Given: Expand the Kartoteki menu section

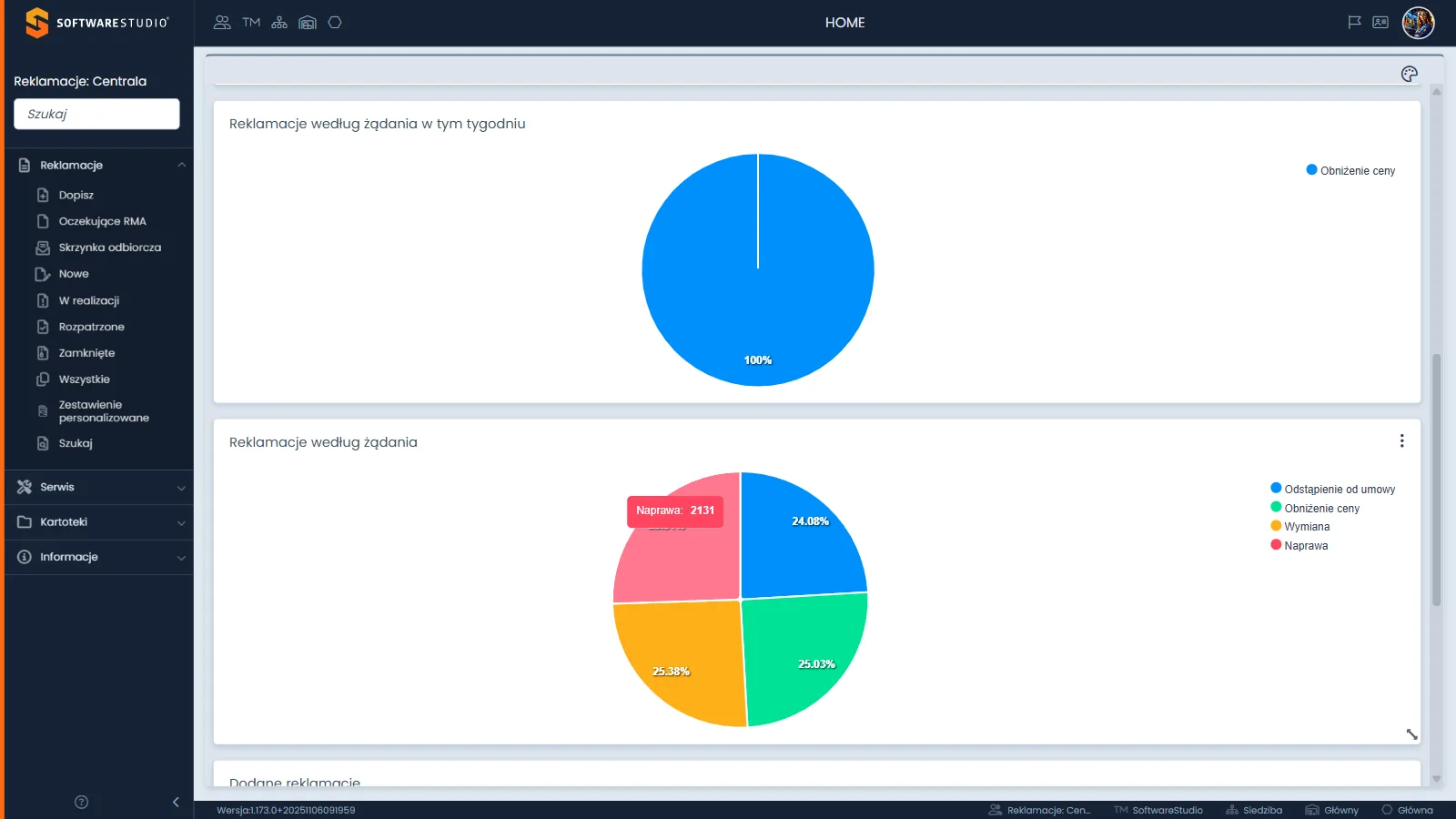Looking at the screenshot, I should 99,522.
